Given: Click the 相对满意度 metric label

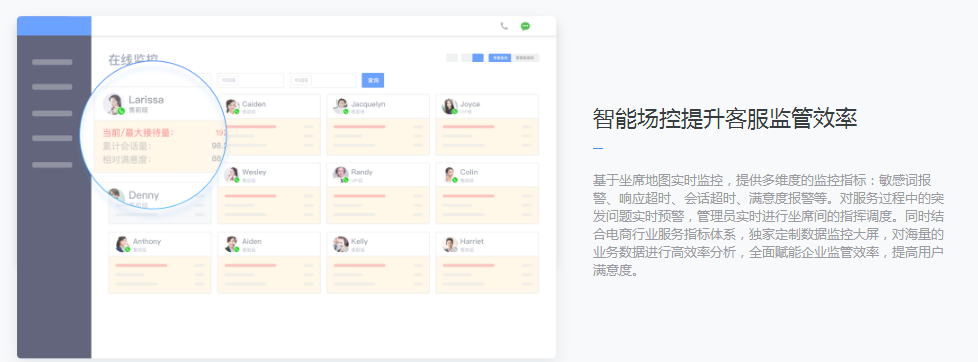Looking at the screenshot, I should 127,159.
